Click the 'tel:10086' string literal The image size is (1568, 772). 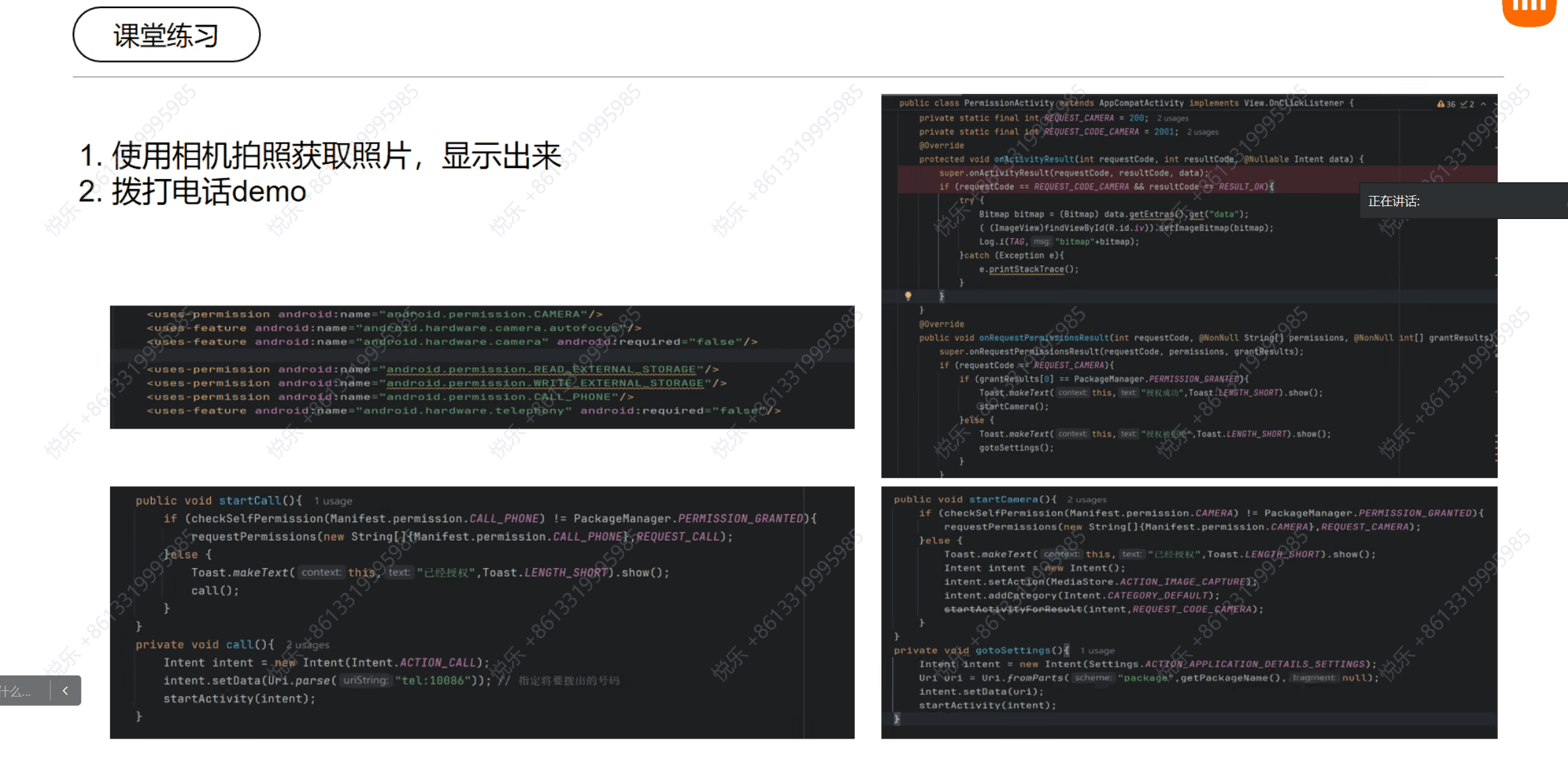(433, 680)
